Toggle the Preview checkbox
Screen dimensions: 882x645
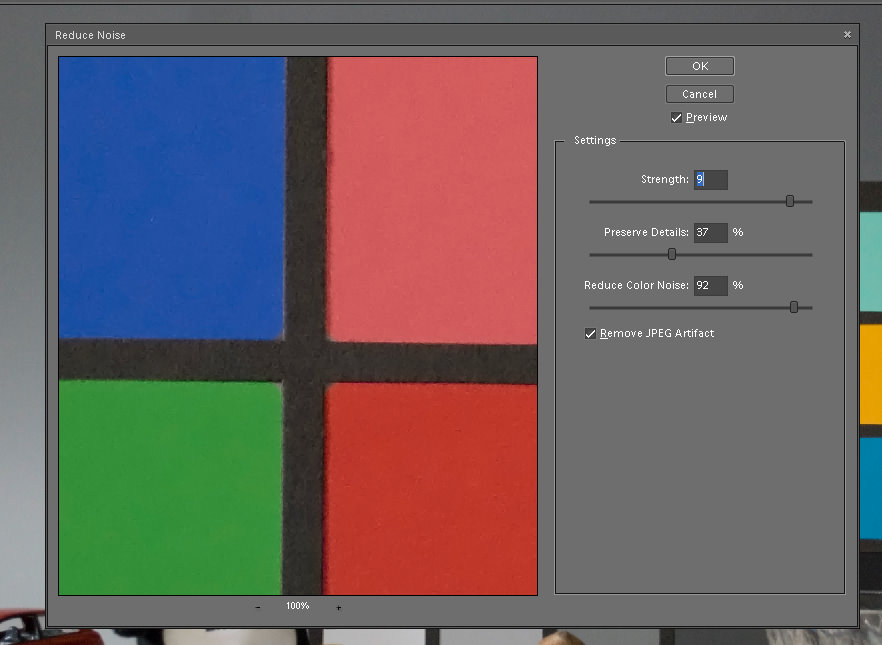coord(677,118)
